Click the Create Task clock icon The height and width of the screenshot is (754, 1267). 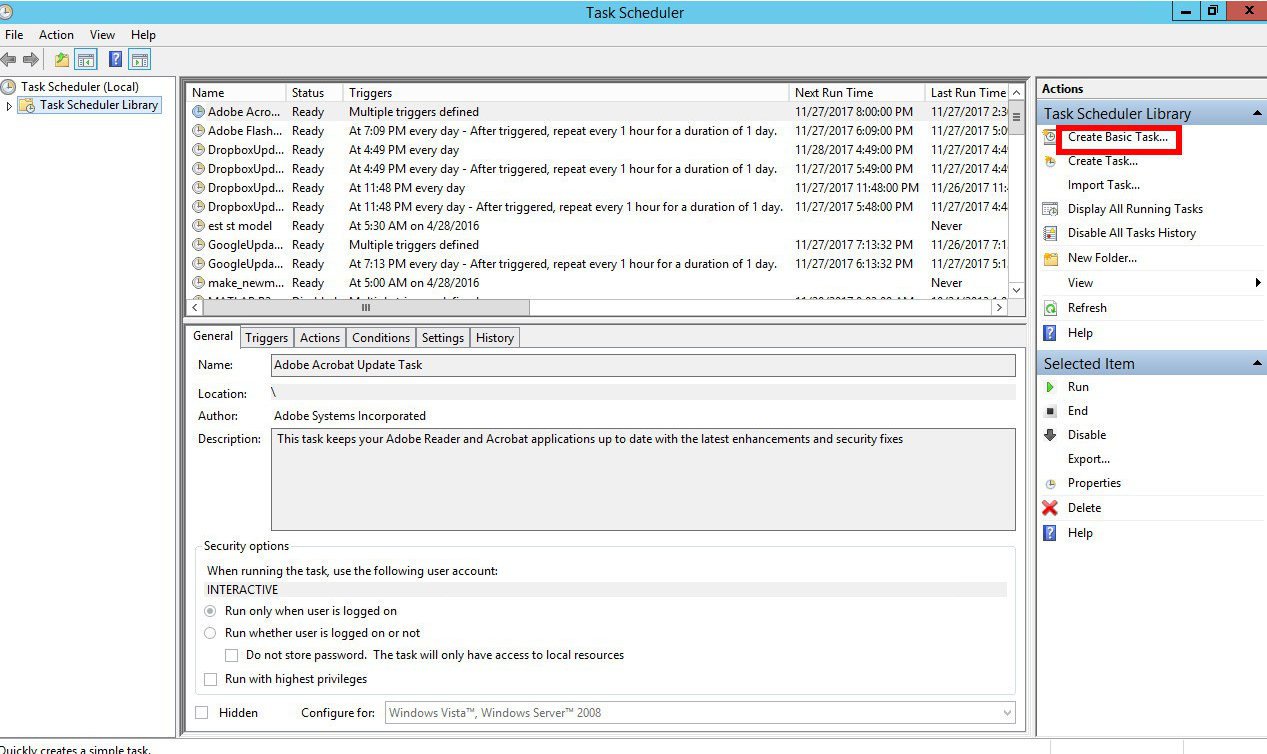pyautogui.click(x=1050, y=161)
